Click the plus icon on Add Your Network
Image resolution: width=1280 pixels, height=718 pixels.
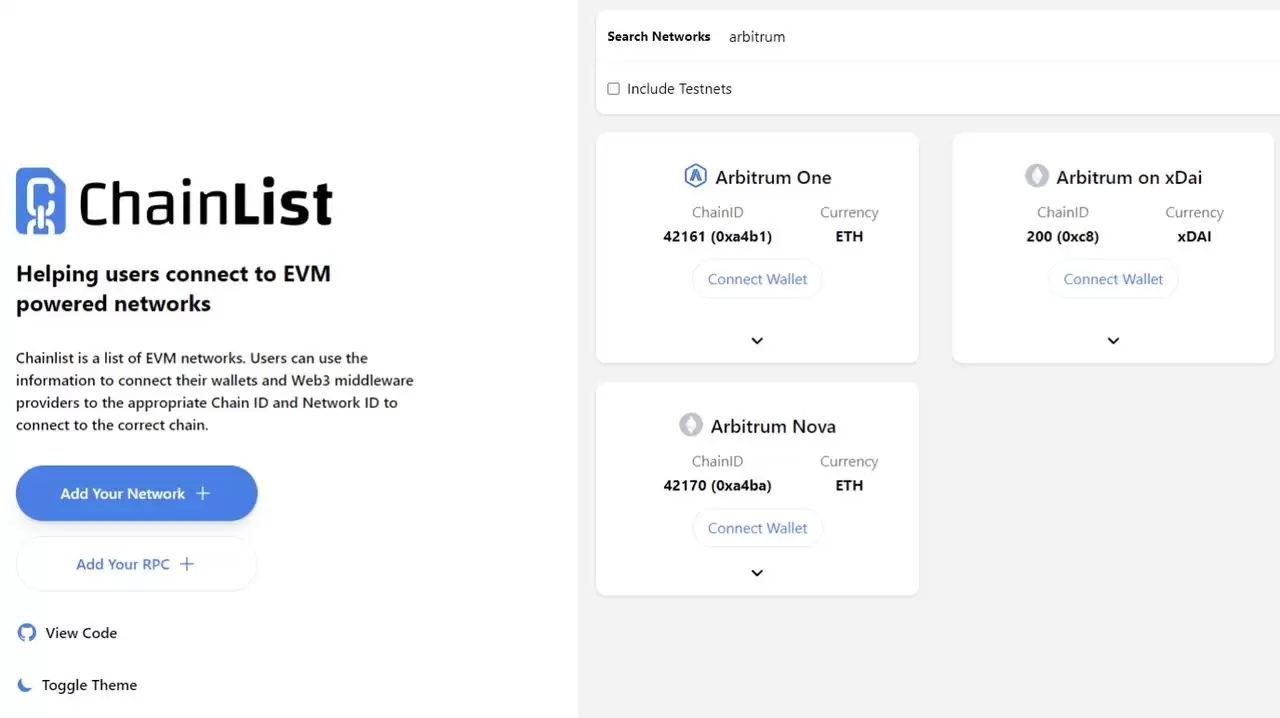[x=203, y=493]
